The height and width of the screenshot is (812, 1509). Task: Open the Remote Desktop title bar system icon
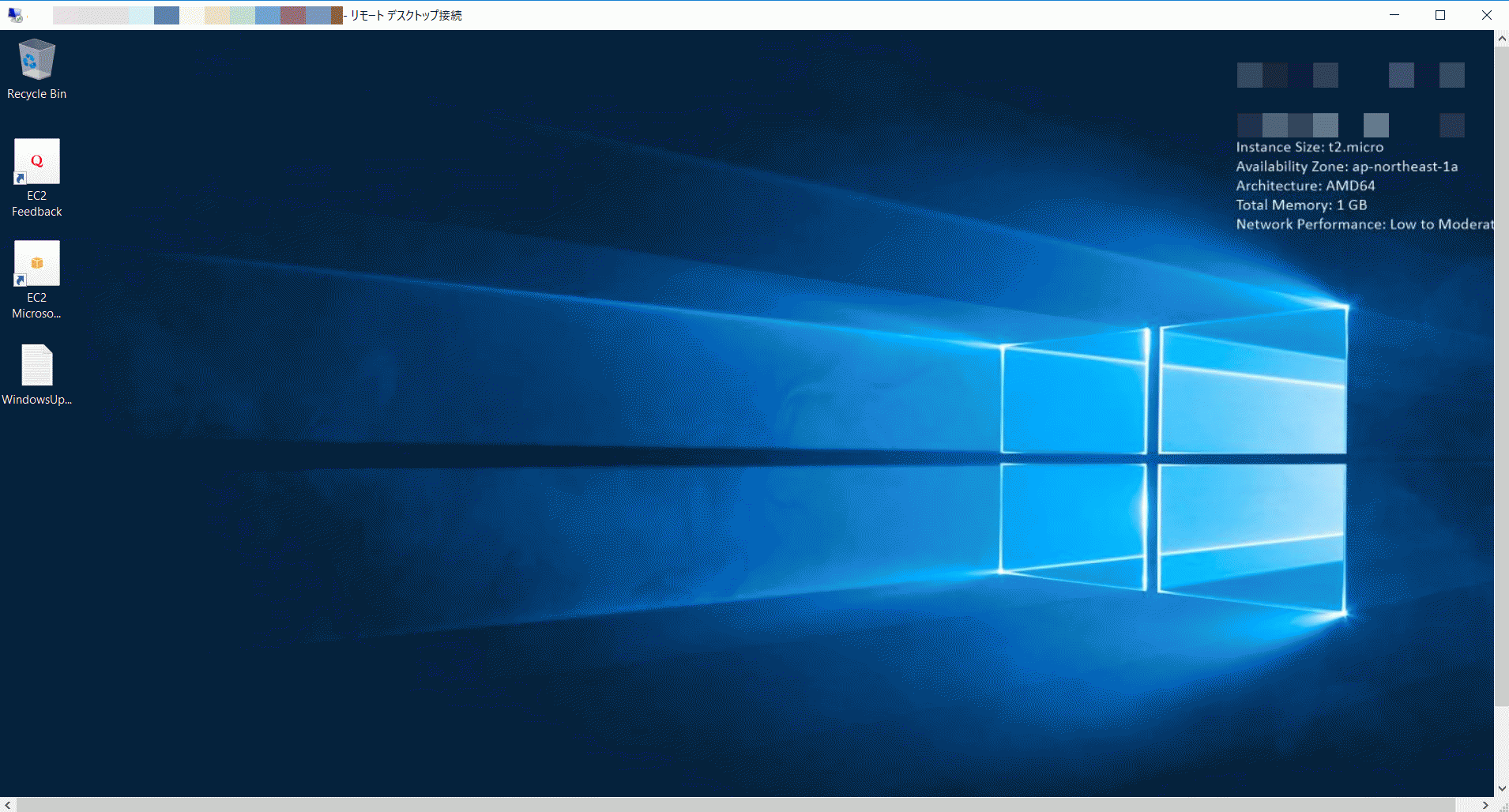click(x=15, y=15)
